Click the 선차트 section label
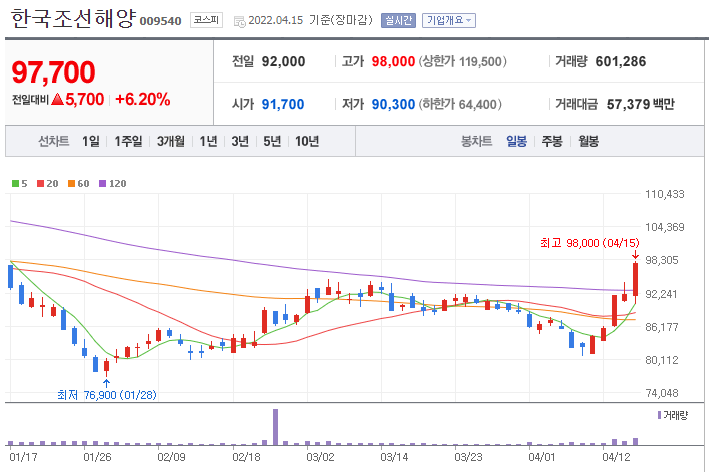This screenshot has height=472, width=709. 53,142
